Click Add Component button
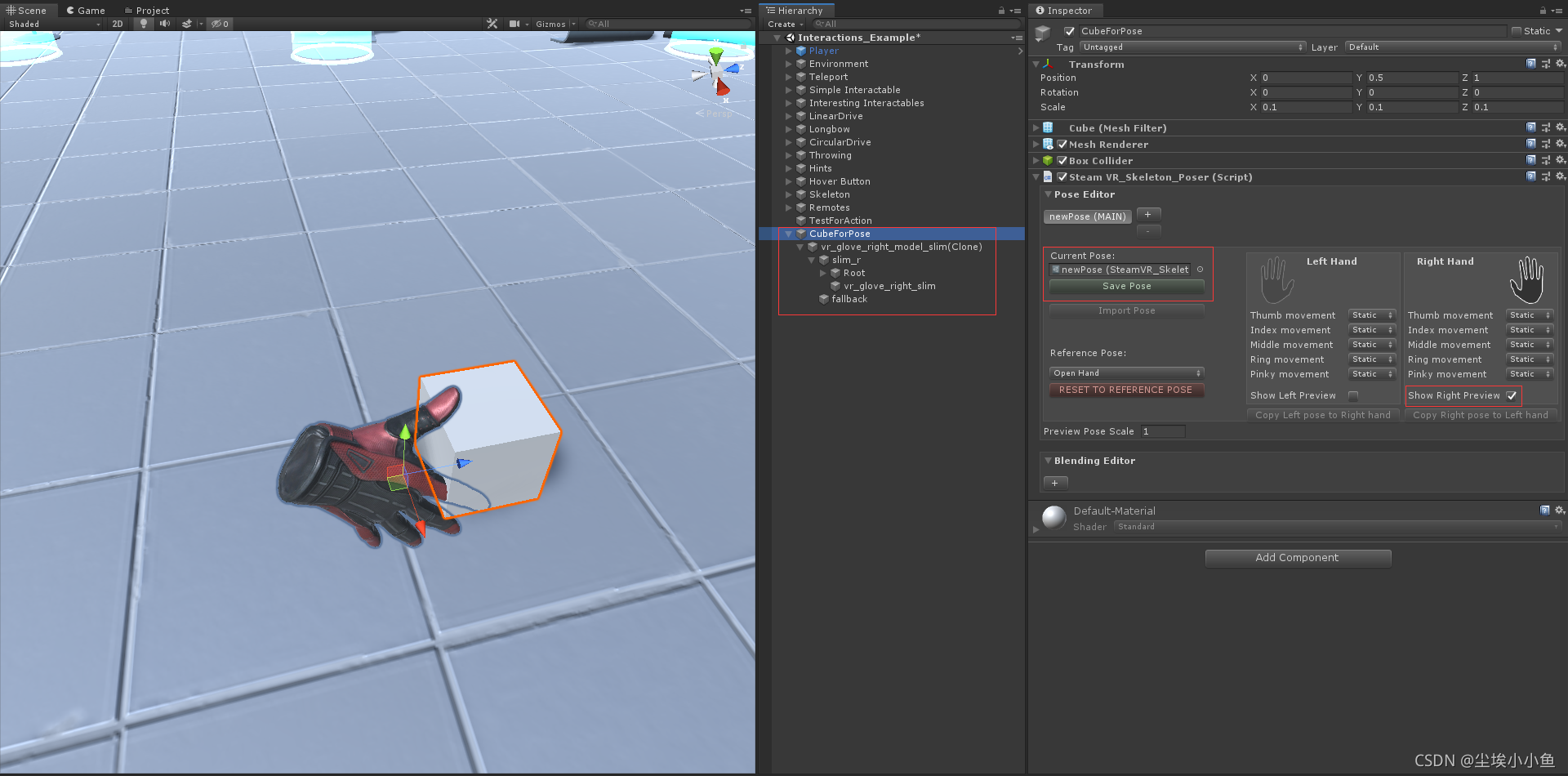 [1298, 558]
